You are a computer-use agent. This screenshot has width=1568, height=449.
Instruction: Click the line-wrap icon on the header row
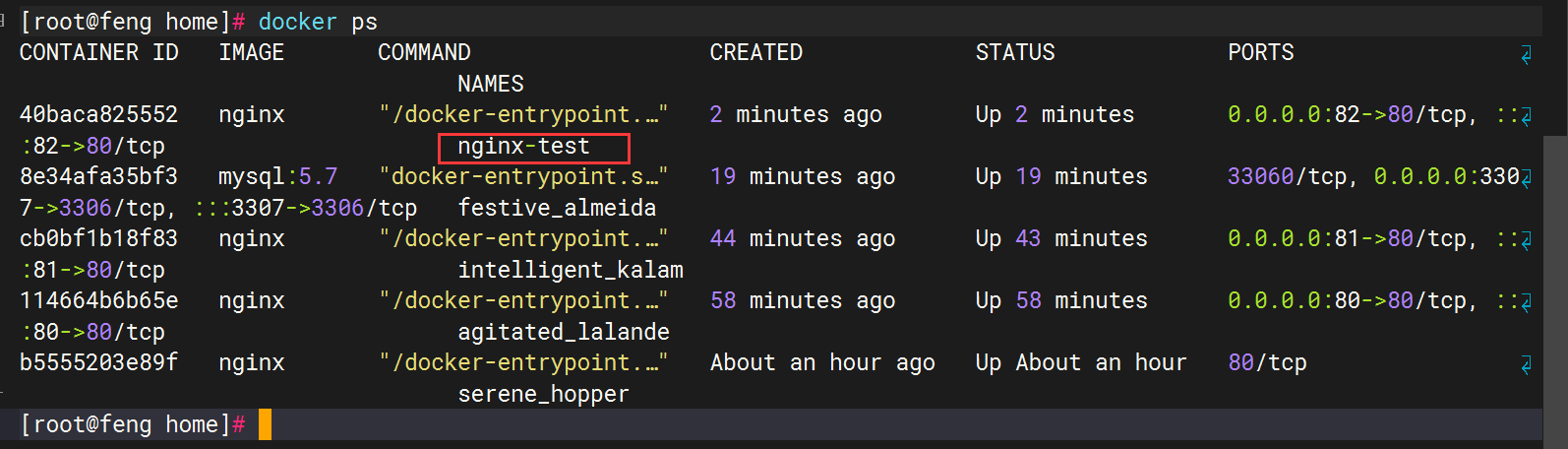pyautogui.click(x=1526, y=55)
